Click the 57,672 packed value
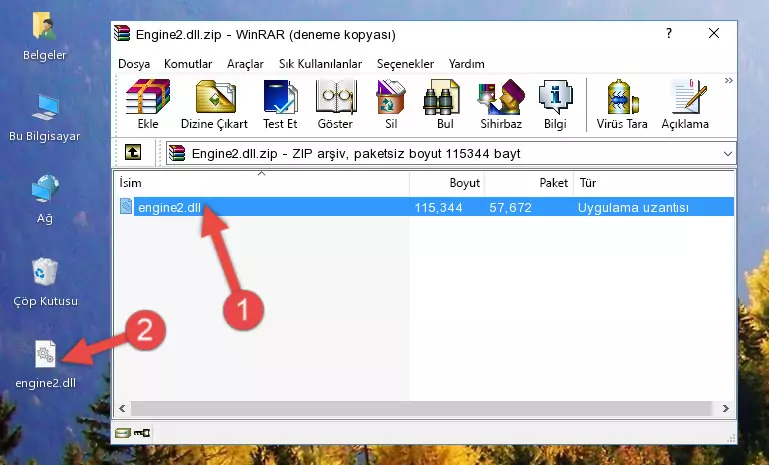Viewport: 769px width, 465px height. click(x=510, y=207)
